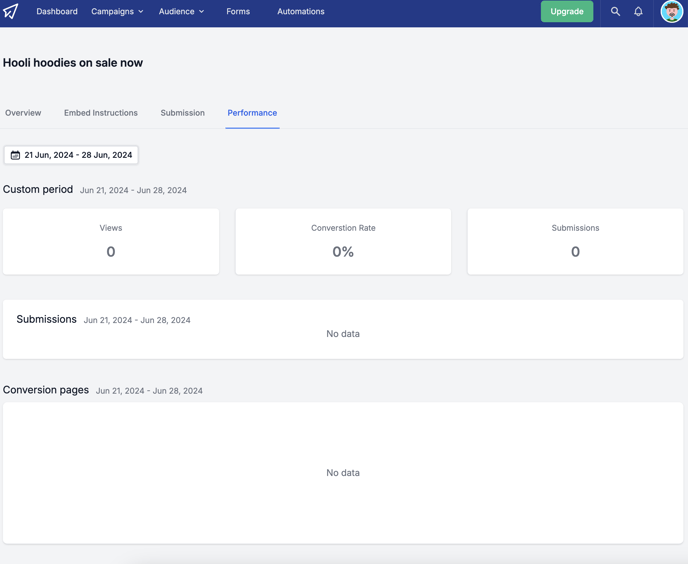Open the Automations nav item
Screen dimensions: 688x564
301,11
